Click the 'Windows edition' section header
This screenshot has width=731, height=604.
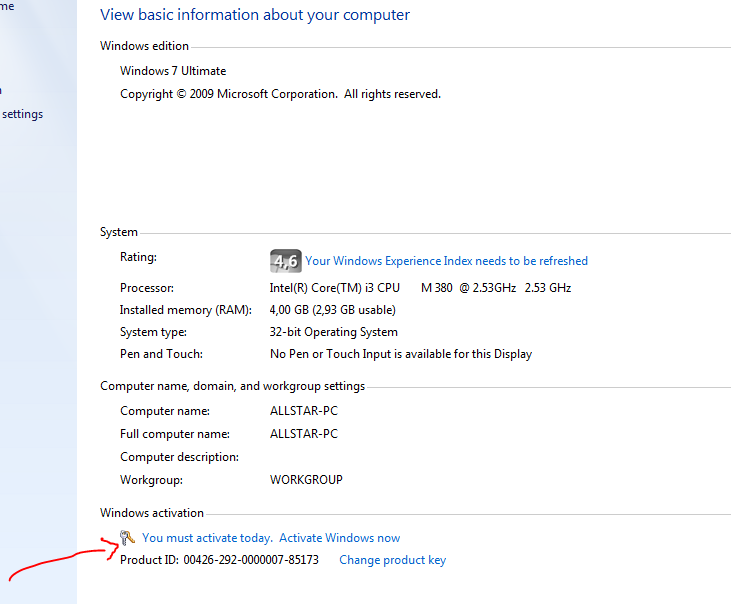(x=144, y=46)
